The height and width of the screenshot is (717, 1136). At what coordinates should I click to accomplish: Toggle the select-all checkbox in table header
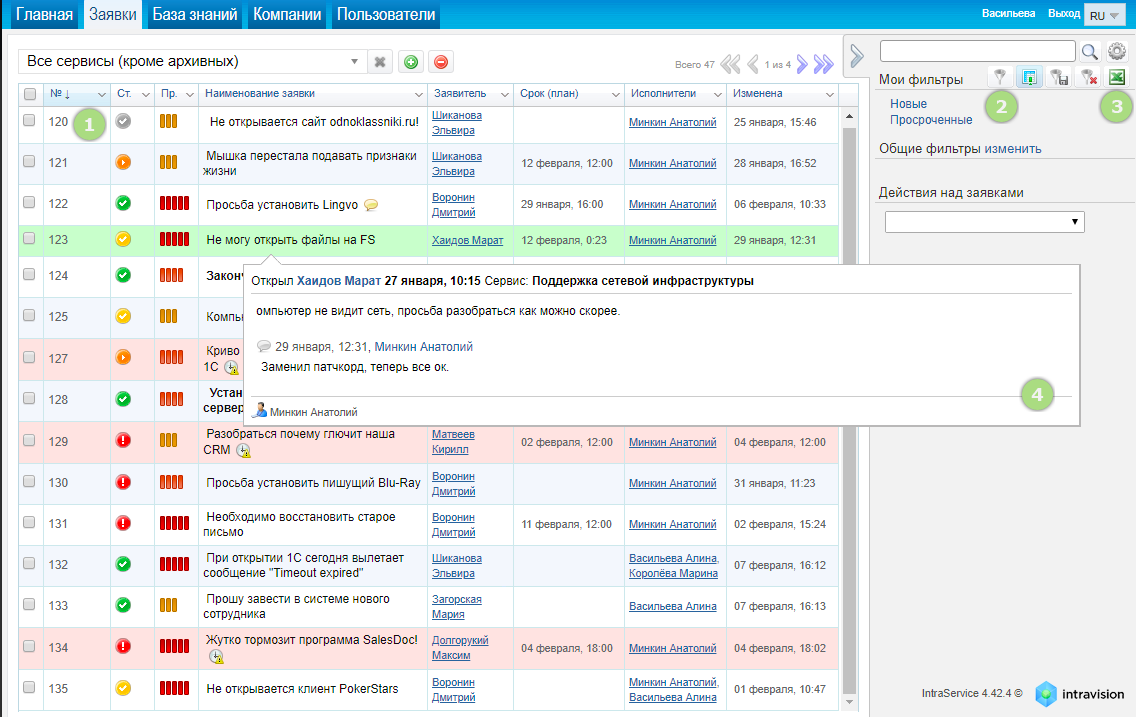pos(29,94)
